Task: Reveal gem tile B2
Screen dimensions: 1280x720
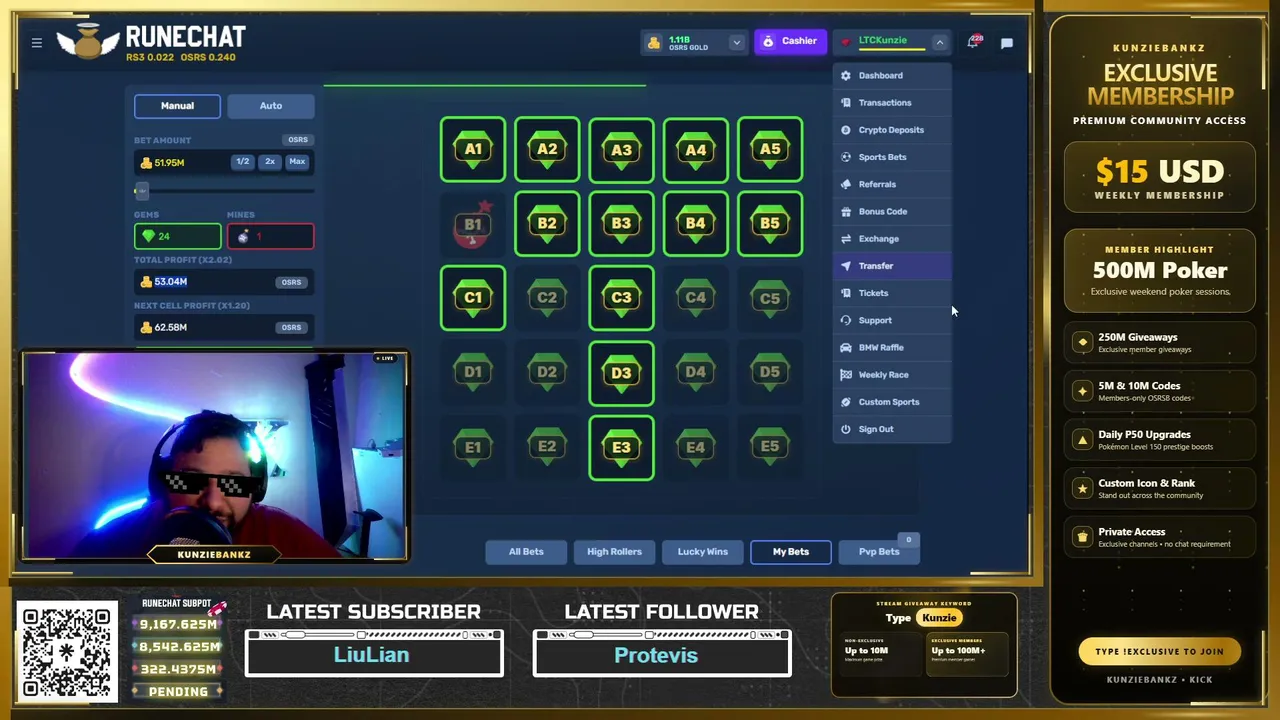Action: click(547, 224)
